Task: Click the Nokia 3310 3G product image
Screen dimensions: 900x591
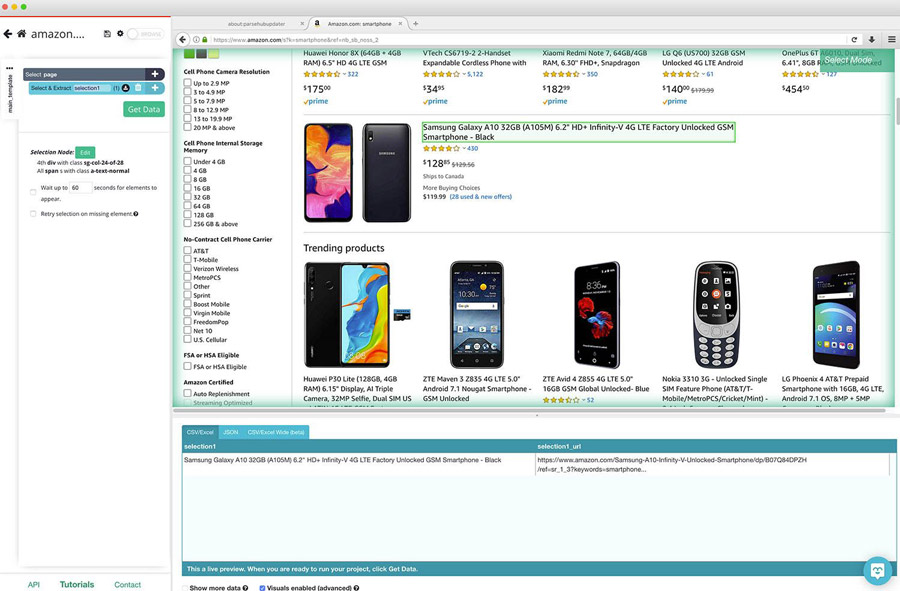Action: [x=716, y=314]
